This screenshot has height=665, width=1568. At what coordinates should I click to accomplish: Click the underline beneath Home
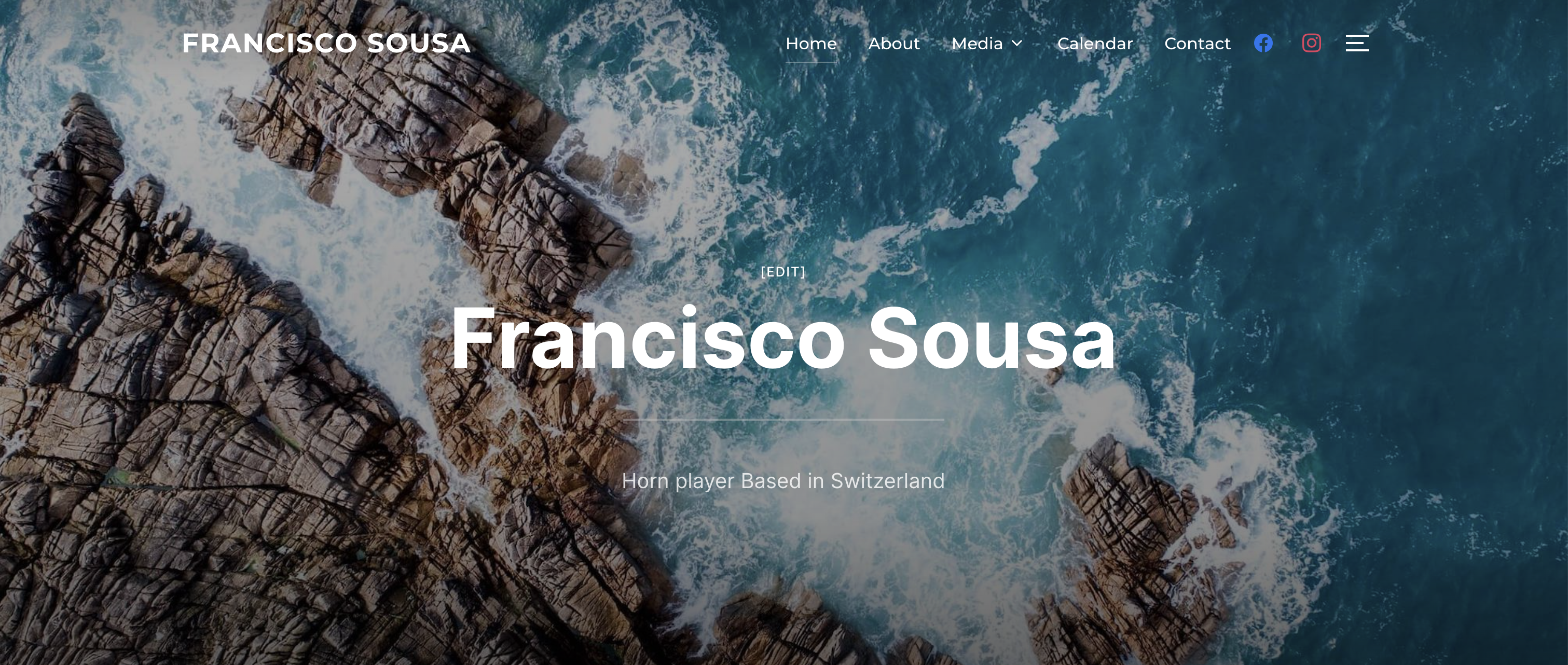(811, 62)
